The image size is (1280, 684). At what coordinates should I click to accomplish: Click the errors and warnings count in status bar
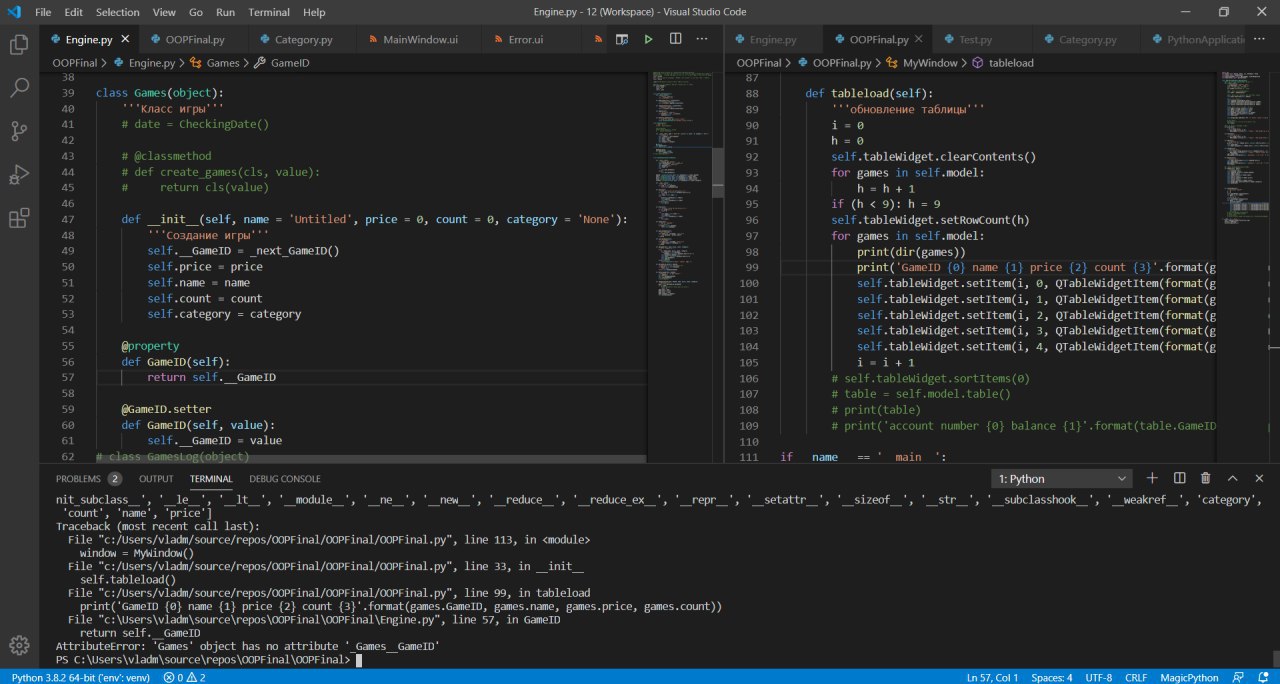click(185, 677)
